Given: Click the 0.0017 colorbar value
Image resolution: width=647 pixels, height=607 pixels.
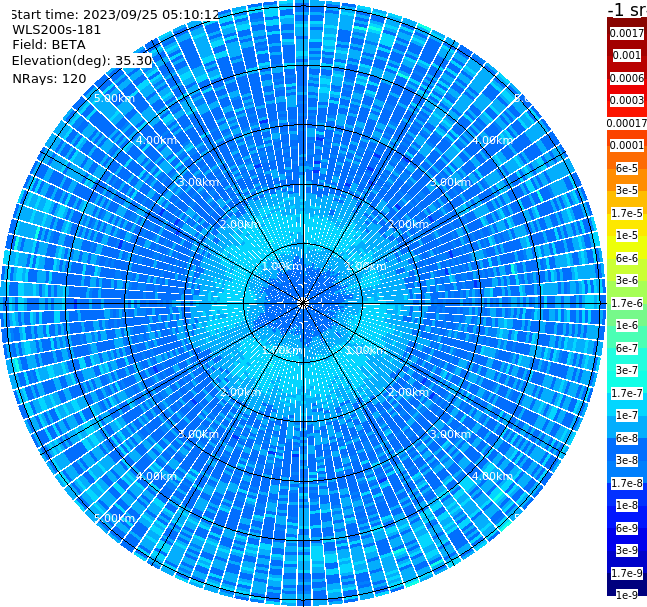Looking at the screenshot, I should click(627, 33).
